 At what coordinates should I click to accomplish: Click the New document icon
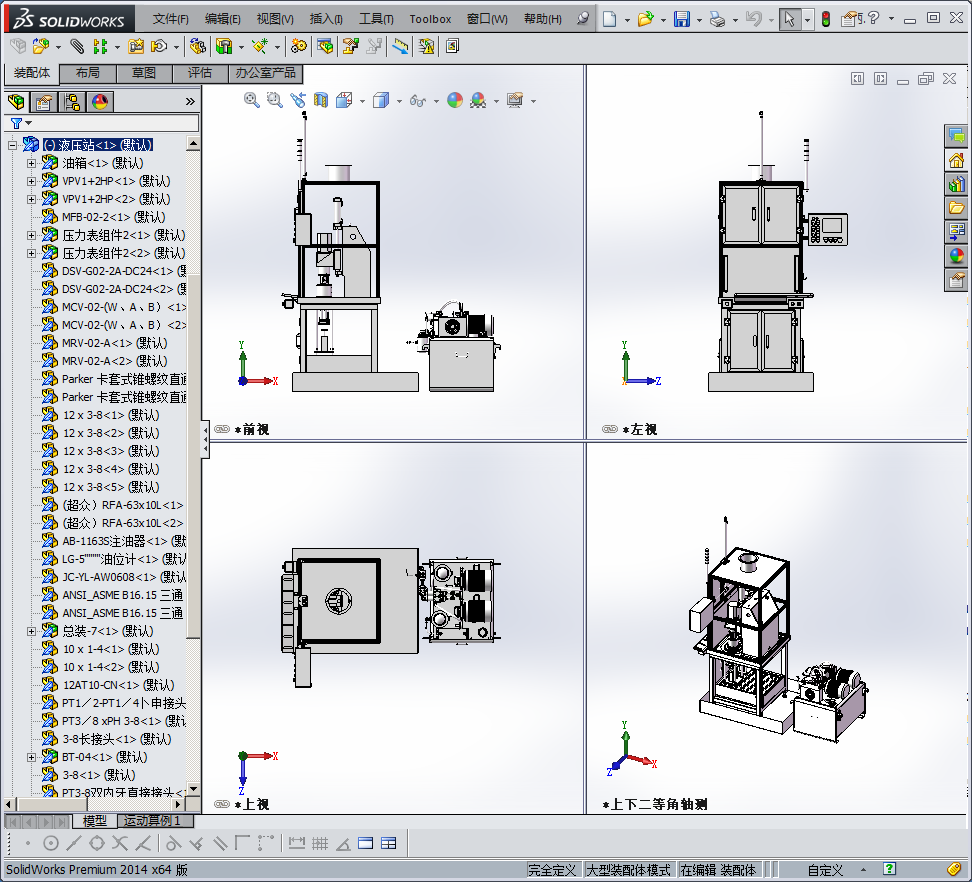pos(610,19)
